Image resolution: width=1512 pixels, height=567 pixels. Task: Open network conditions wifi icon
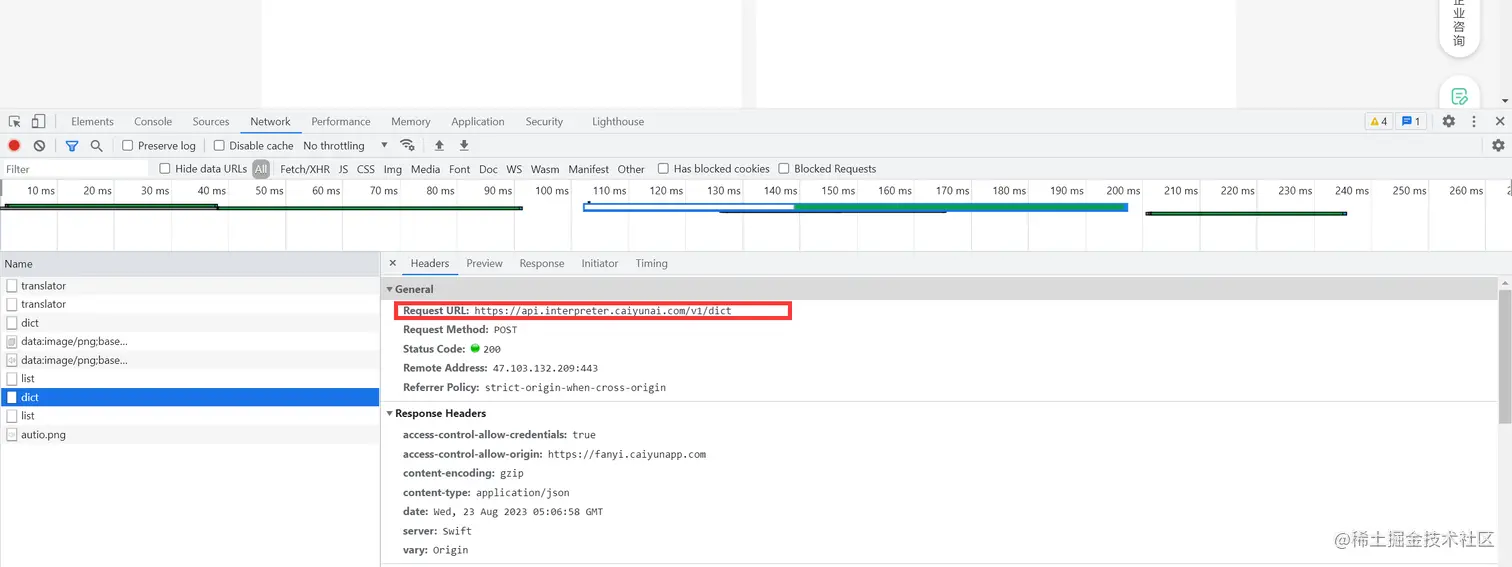(407, 145)
